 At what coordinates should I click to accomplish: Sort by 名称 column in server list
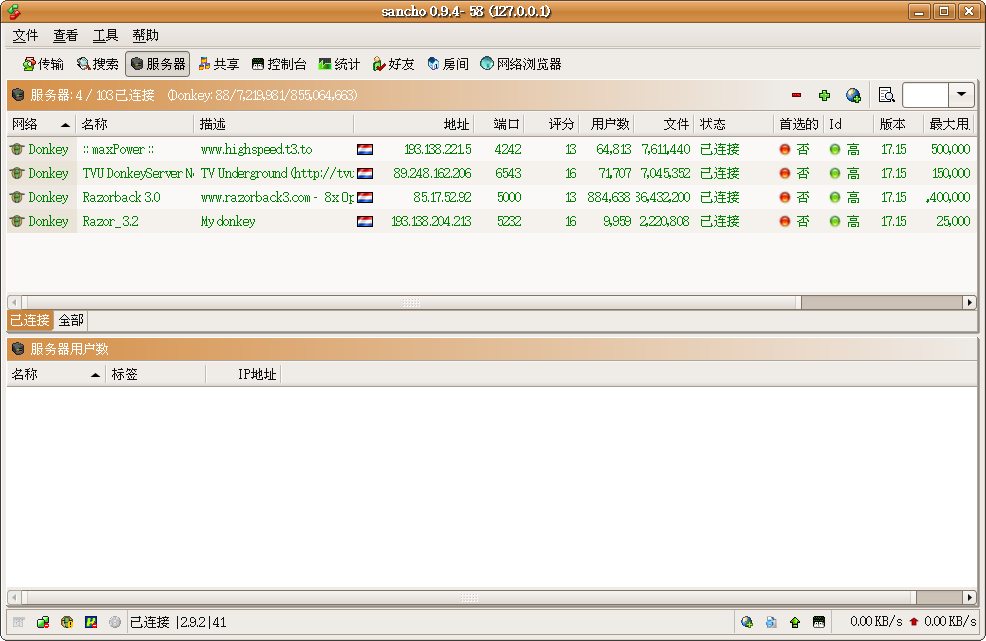tap(135, 125)
